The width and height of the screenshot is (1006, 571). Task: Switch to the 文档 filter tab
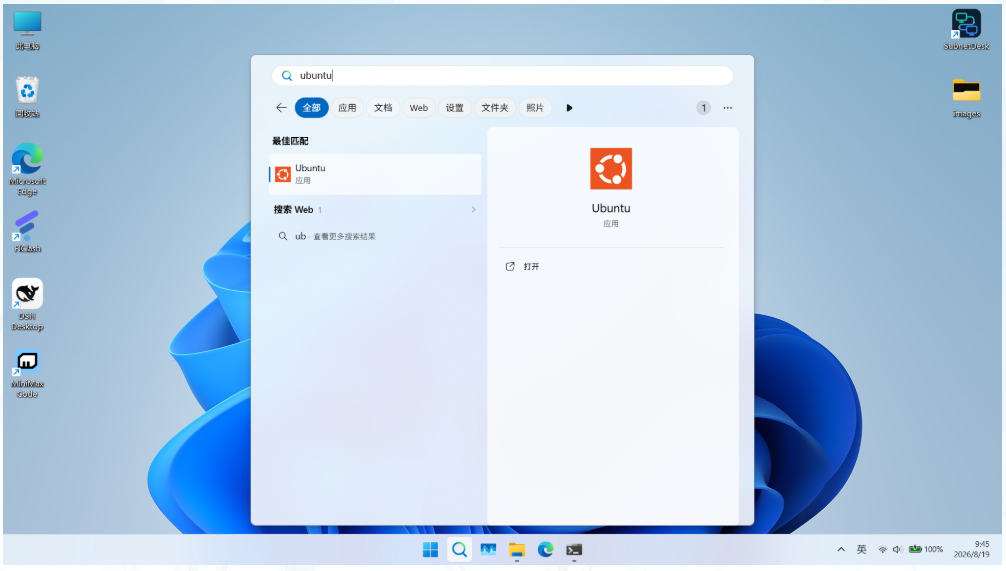[383, 108]
